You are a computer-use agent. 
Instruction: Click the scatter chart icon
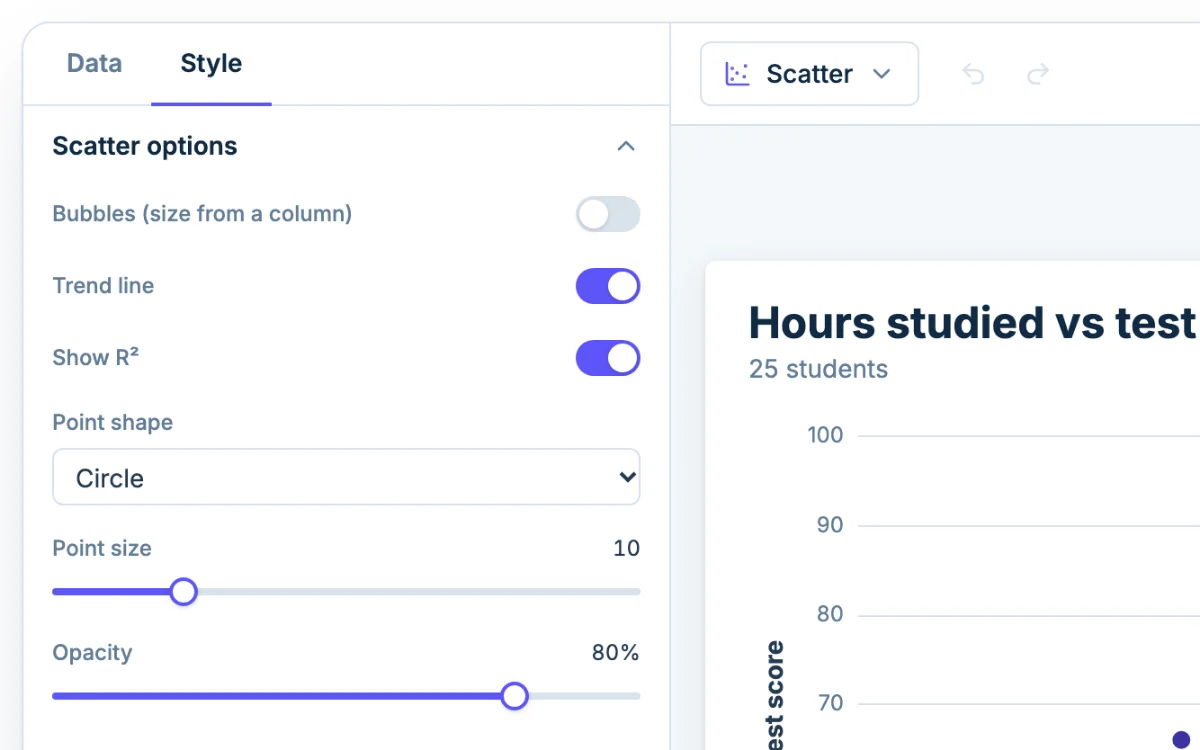737,74
